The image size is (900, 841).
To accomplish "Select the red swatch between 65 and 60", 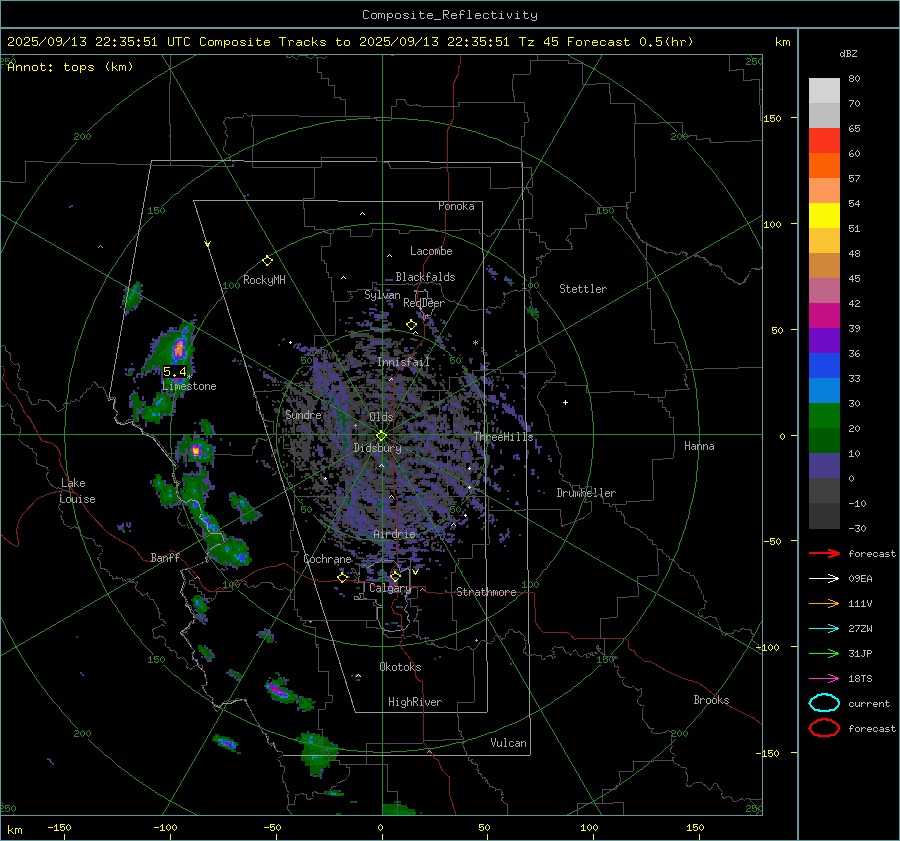I will [x=824, y=141].
